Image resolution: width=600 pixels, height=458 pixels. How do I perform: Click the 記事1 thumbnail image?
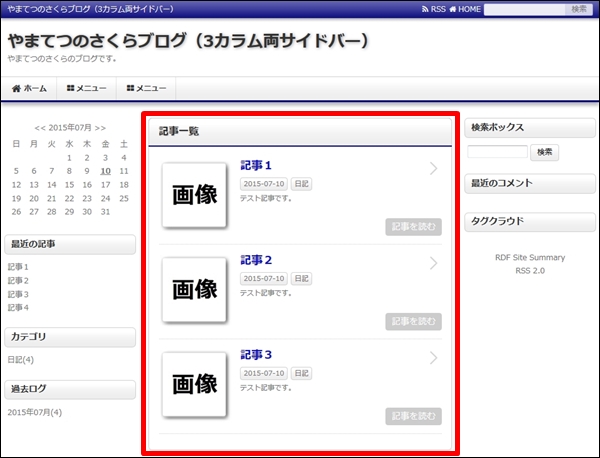tap(194, 195)
